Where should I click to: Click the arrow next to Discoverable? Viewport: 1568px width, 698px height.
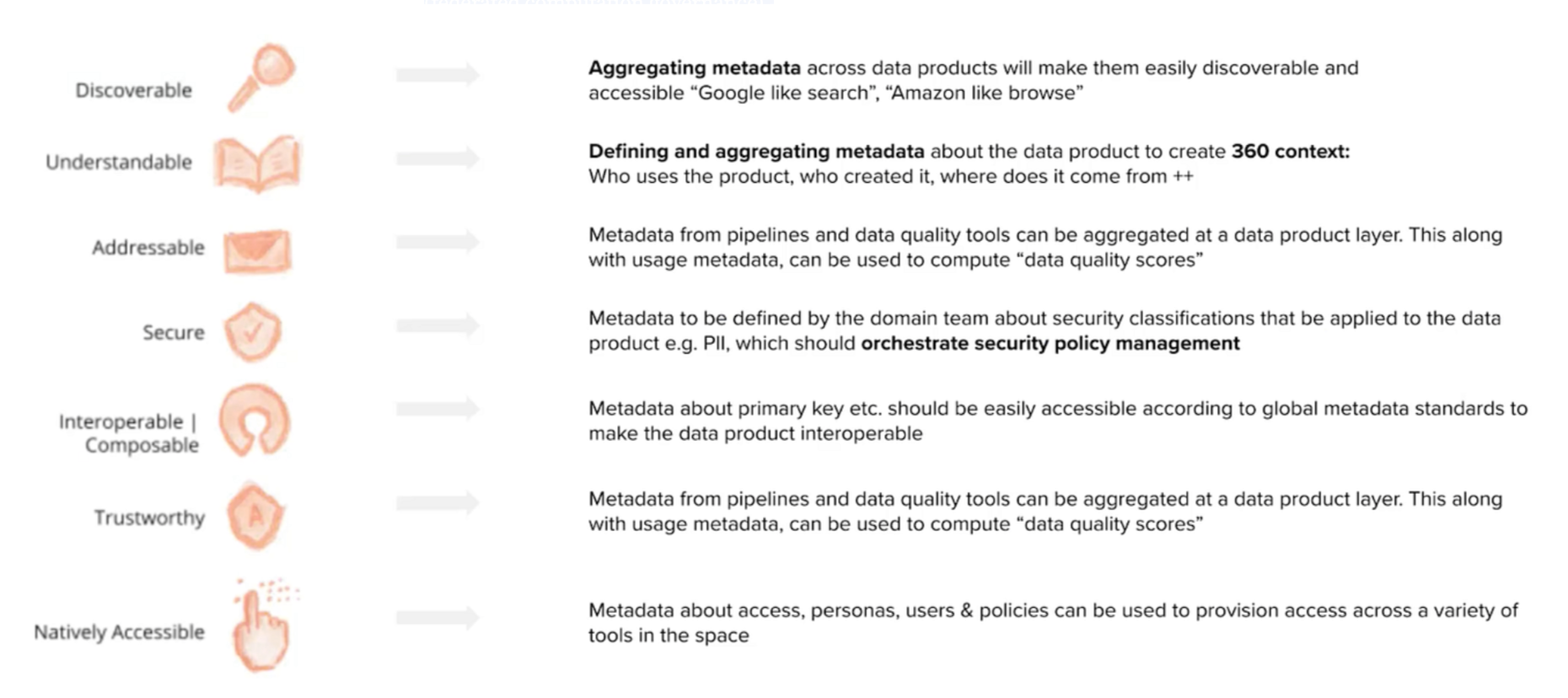(x=438, y=75)
